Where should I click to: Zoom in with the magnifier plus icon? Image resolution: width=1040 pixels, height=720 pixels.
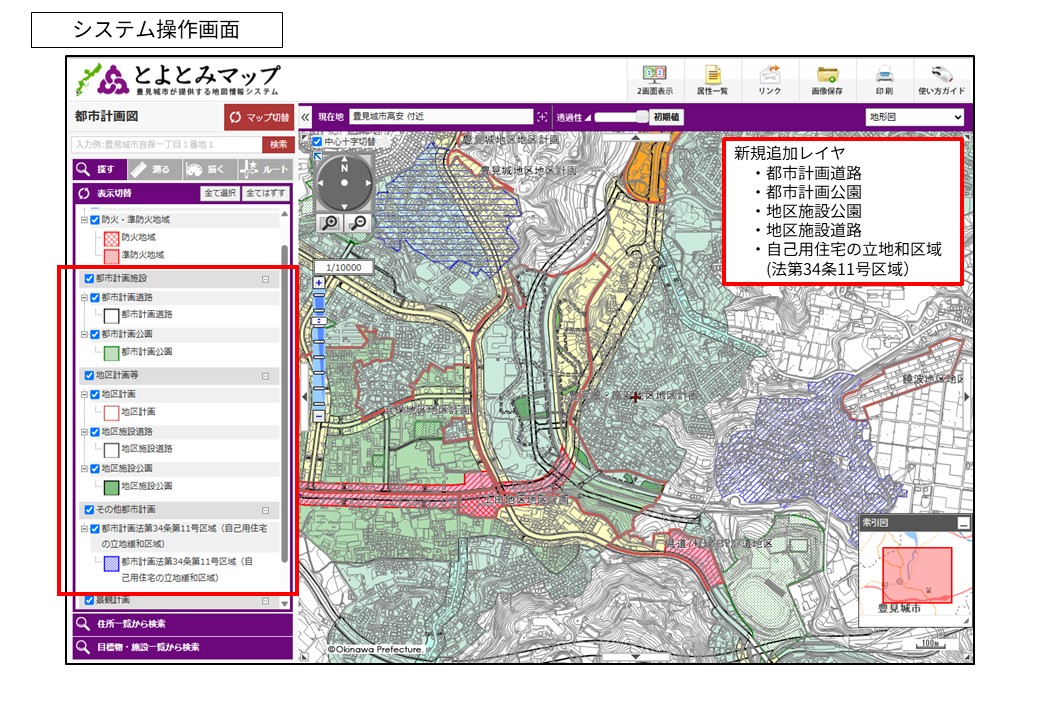pyautogui.click(x=329, y=223)
